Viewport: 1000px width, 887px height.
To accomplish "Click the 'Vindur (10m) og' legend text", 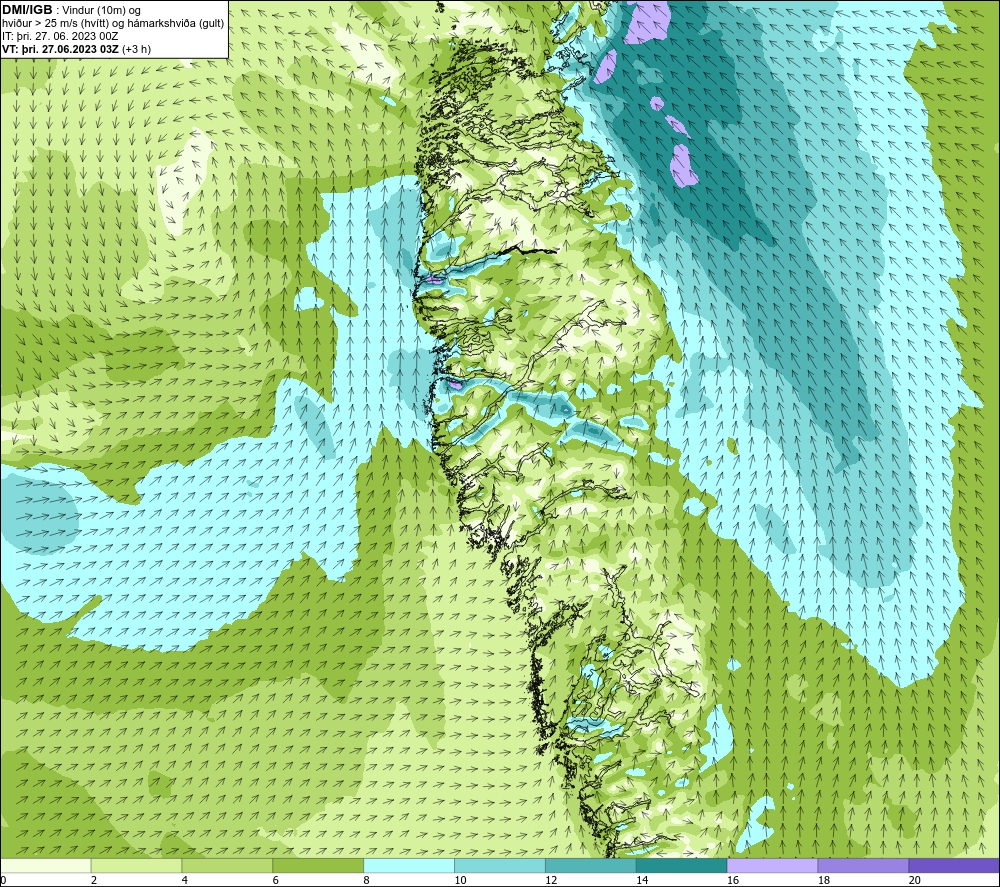I will 103,11.
